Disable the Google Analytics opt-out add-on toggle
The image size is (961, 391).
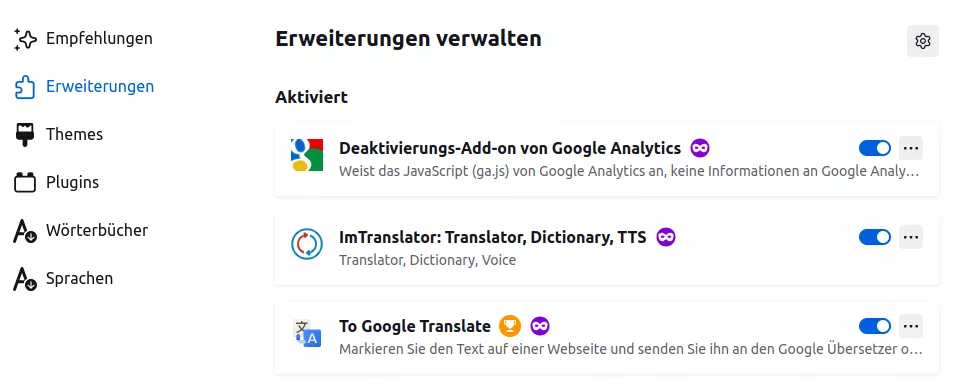(x=875, y=148)
